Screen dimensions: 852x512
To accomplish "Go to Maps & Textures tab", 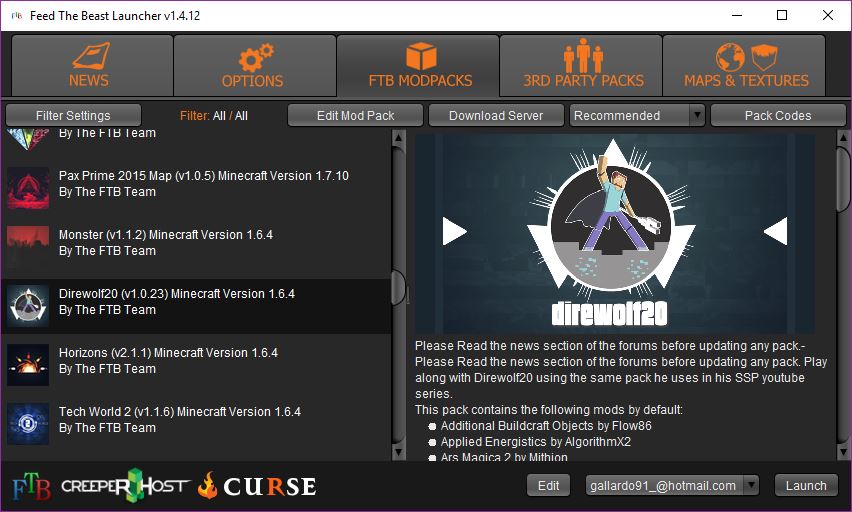I will point(744,65).
